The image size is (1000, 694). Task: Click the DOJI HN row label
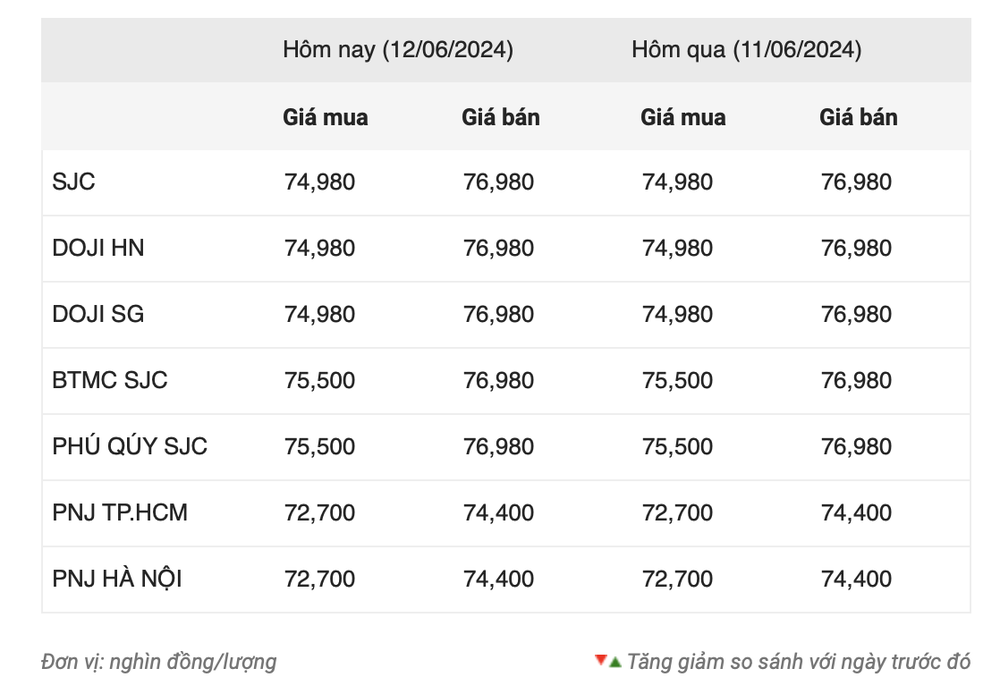pos(98,248)
